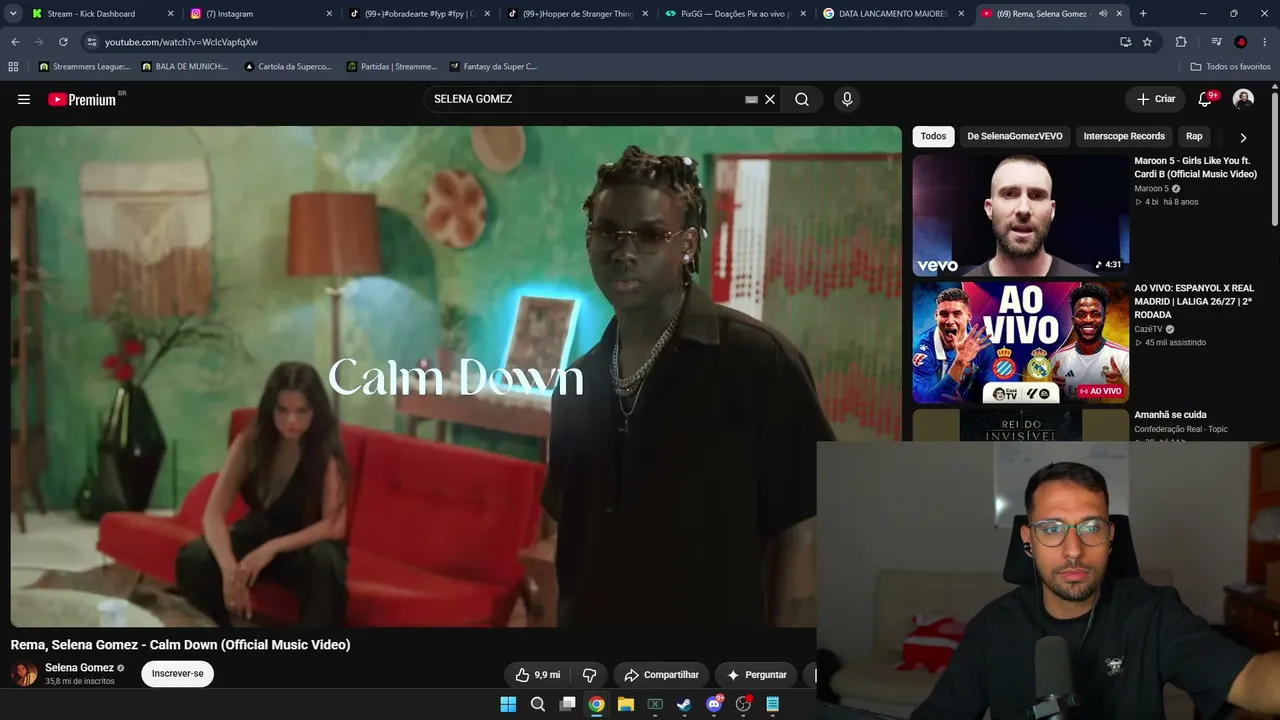
Task: Bookmark this page with the star
Action: [x=1147, y=42]
